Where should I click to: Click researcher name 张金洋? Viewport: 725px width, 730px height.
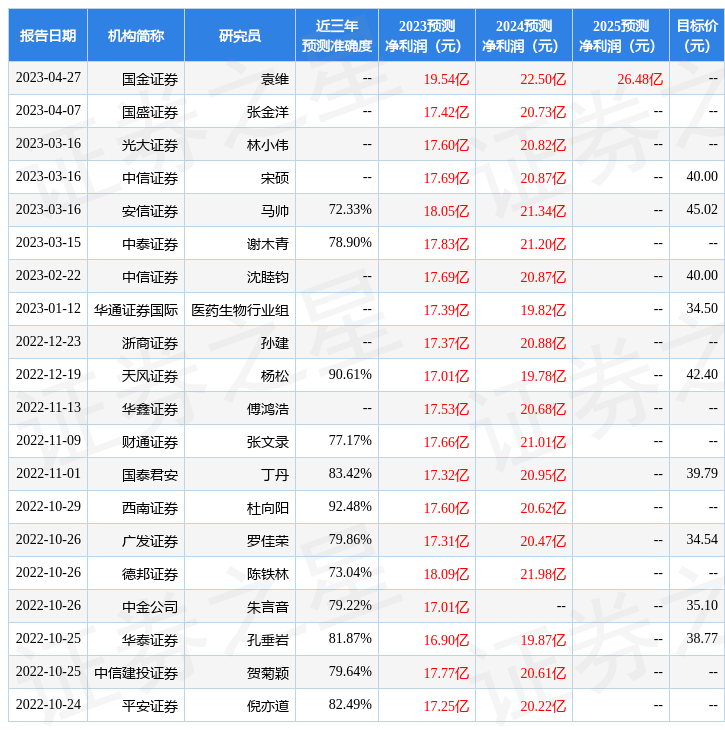[268, 112]
